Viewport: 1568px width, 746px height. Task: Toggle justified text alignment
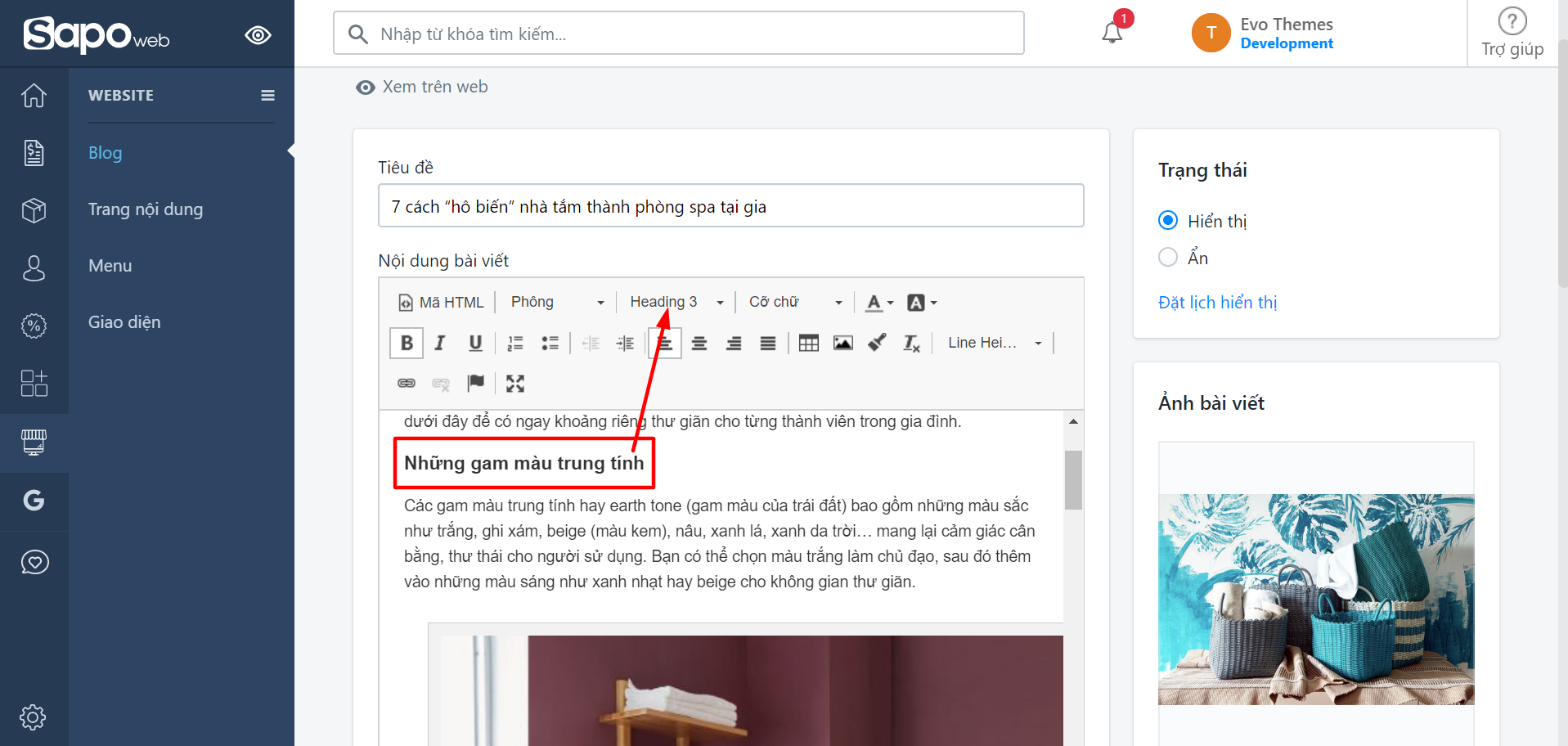click(x=768, y=343)
